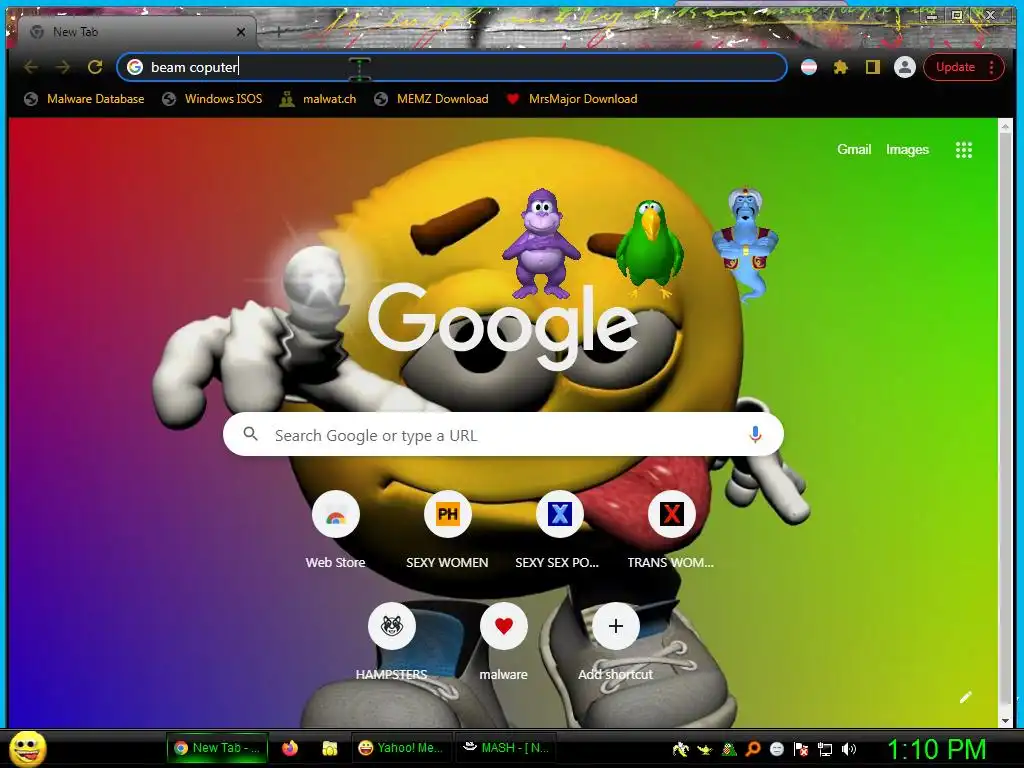
Task: Click the orange magnifier tray icon
Action: (x=753, y=749)
